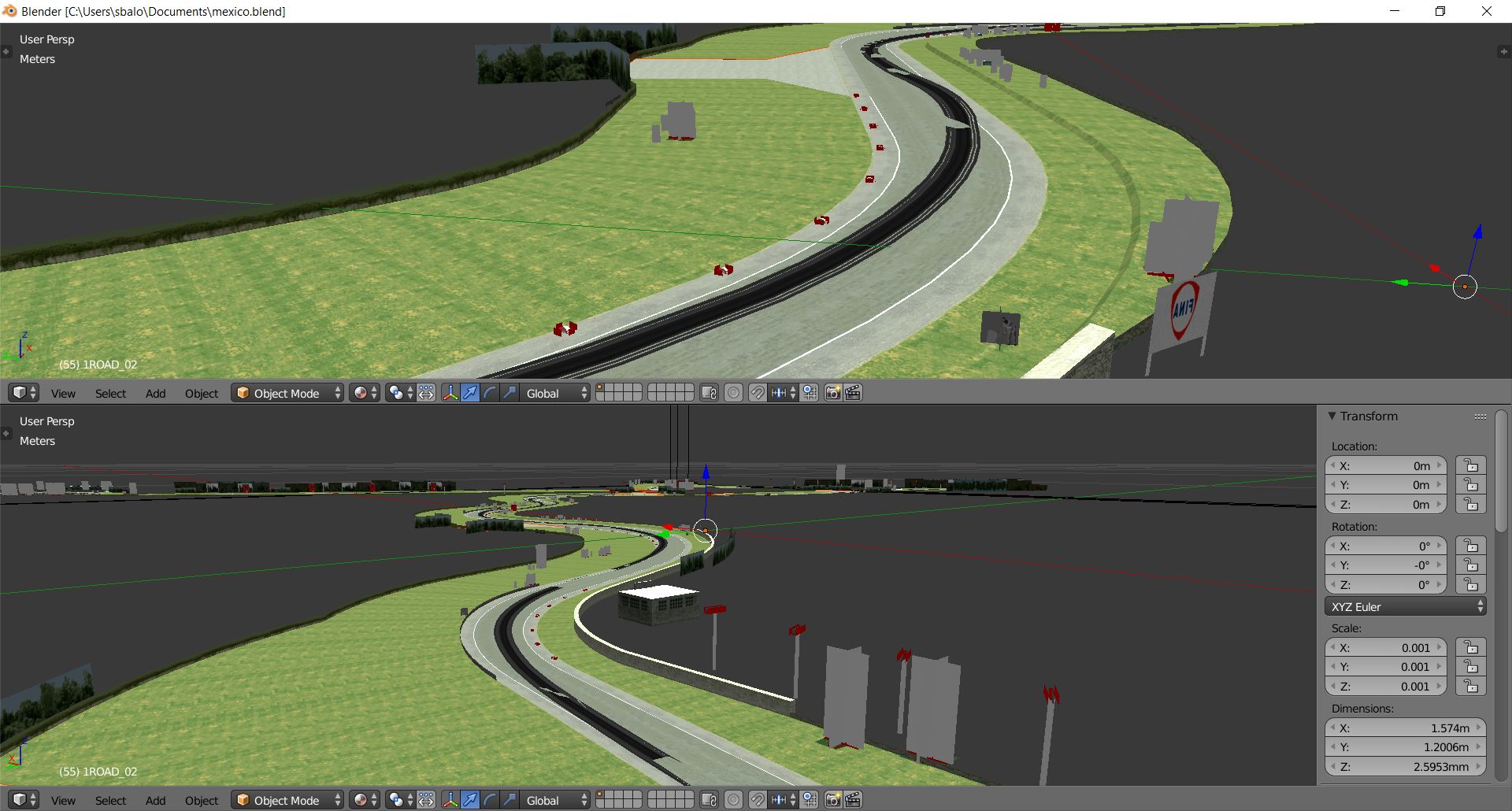Click OpenGL render animation clapper in lower header

[x=853, y=800]
